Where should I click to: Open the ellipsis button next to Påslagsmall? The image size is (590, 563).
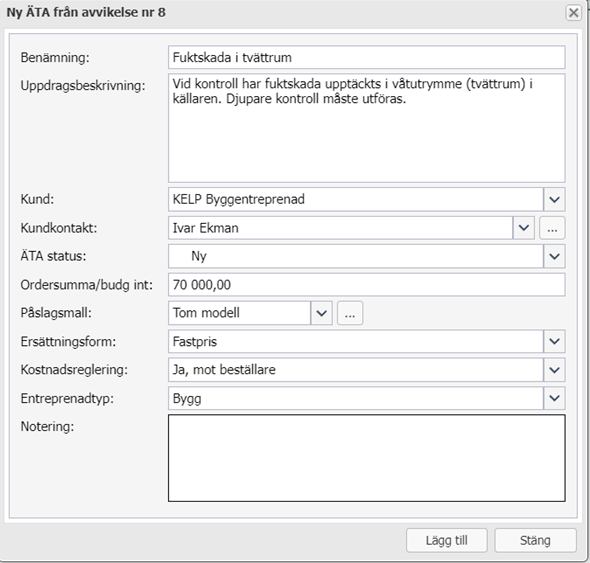[350, 313]
